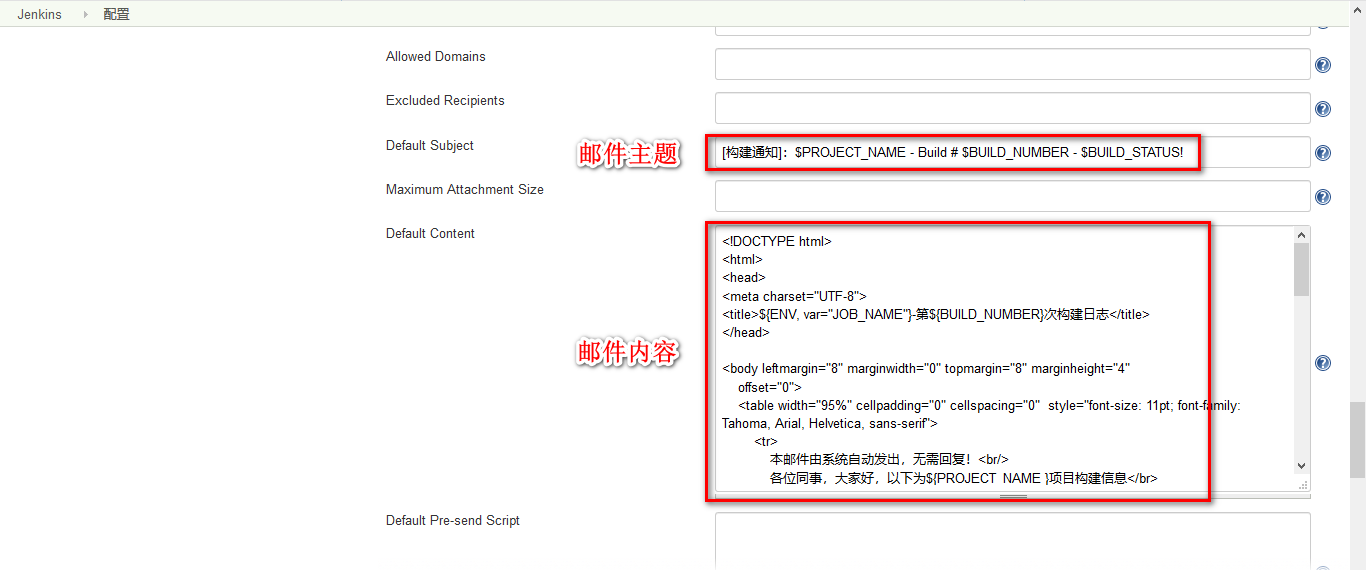
Task: Click Default Content scrollbar up arrow
Action: (x=1301, y=235)
